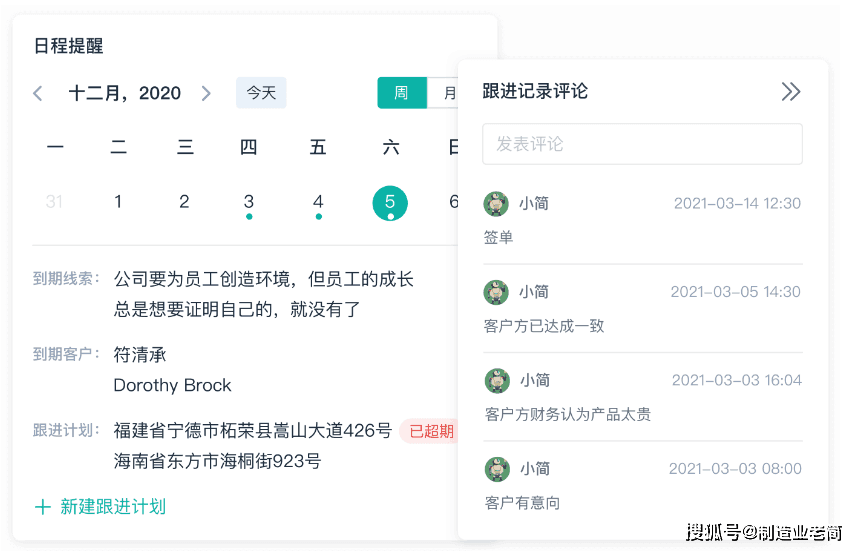Click timestamp 2021-03-03 08:00
The width and height of the screenshot is (861, 551).
pos(735,469)
